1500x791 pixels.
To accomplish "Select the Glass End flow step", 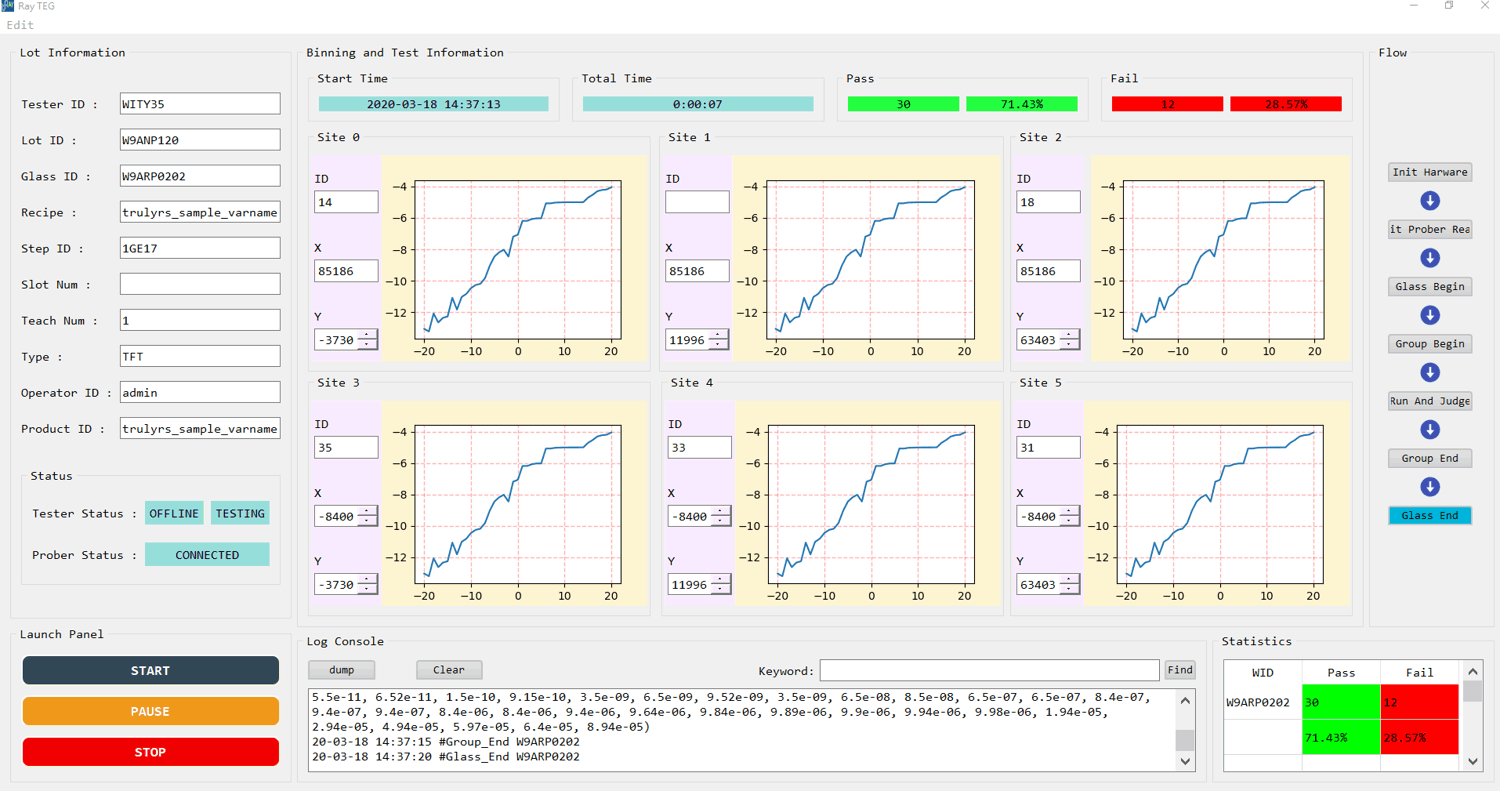I will coord(1430,516).
